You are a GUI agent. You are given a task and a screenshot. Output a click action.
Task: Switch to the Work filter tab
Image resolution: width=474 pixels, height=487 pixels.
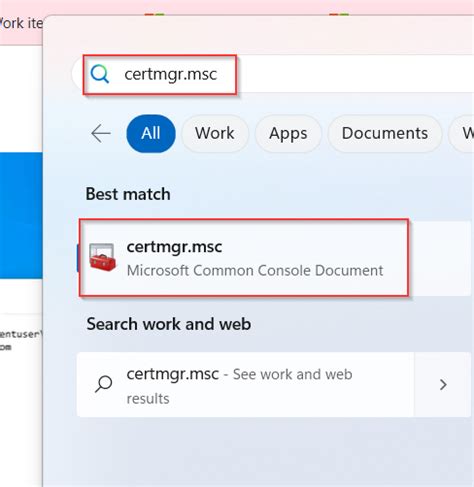pos(215,134)
